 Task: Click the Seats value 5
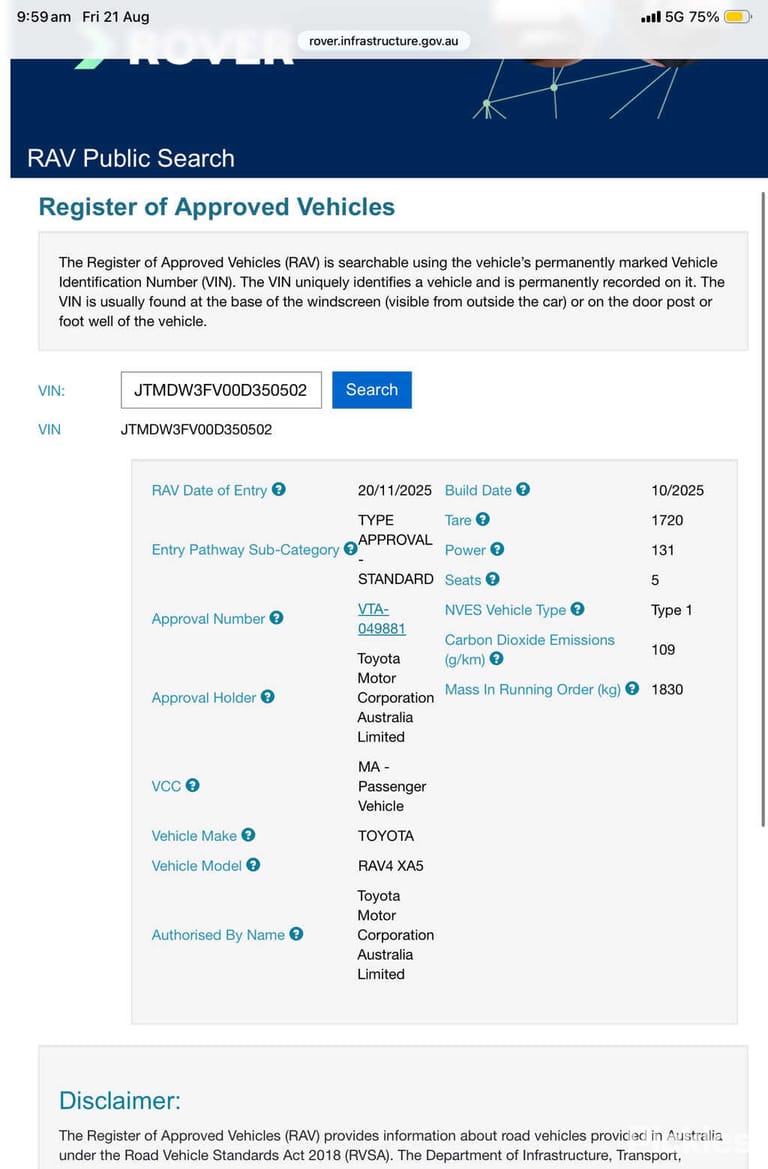coord(655,579)
